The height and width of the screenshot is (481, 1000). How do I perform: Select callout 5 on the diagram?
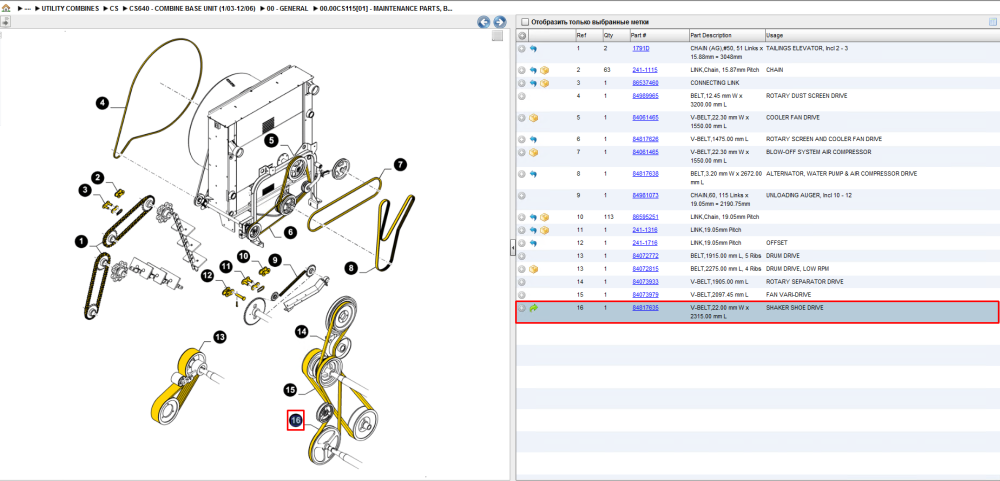tap(271, 141)
